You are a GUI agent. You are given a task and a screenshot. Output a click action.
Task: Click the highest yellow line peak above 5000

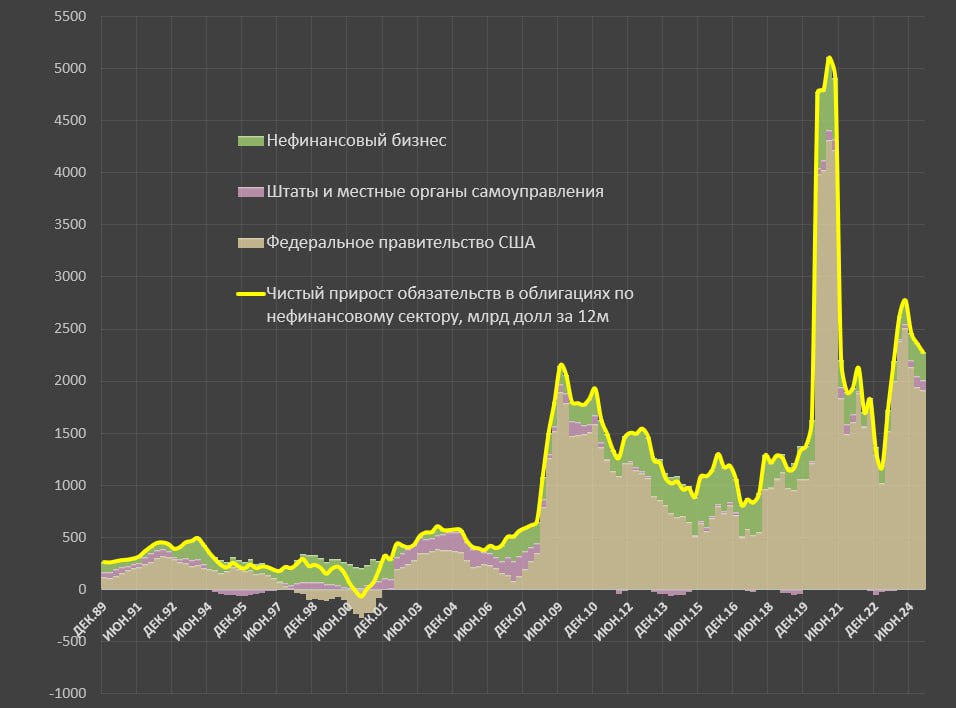tap(829, 58)
